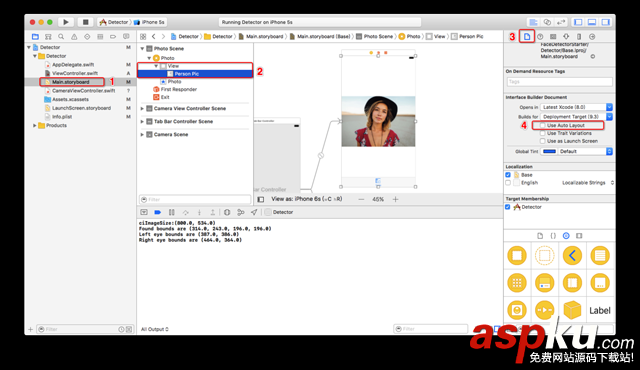Go forward with the jump bar right arrow
The image size is (640, 370).
163,37
